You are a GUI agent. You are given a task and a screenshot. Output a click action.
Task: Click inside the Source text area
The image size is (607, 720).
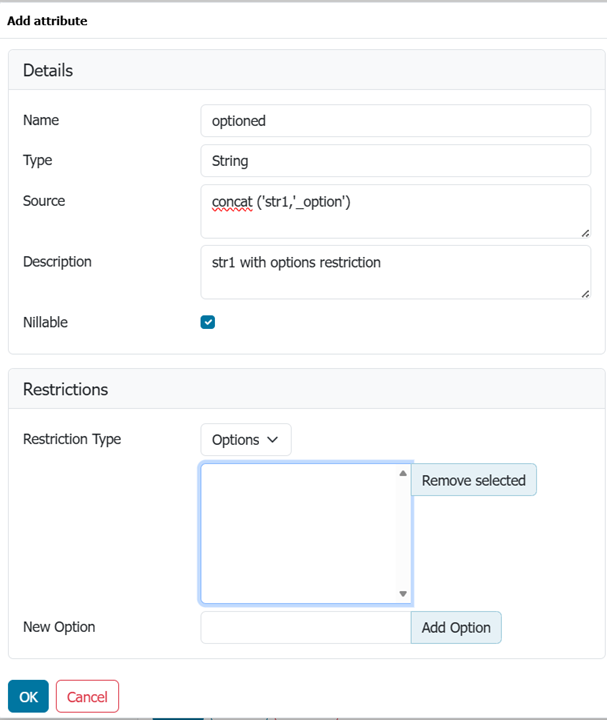tap(395, 211)
